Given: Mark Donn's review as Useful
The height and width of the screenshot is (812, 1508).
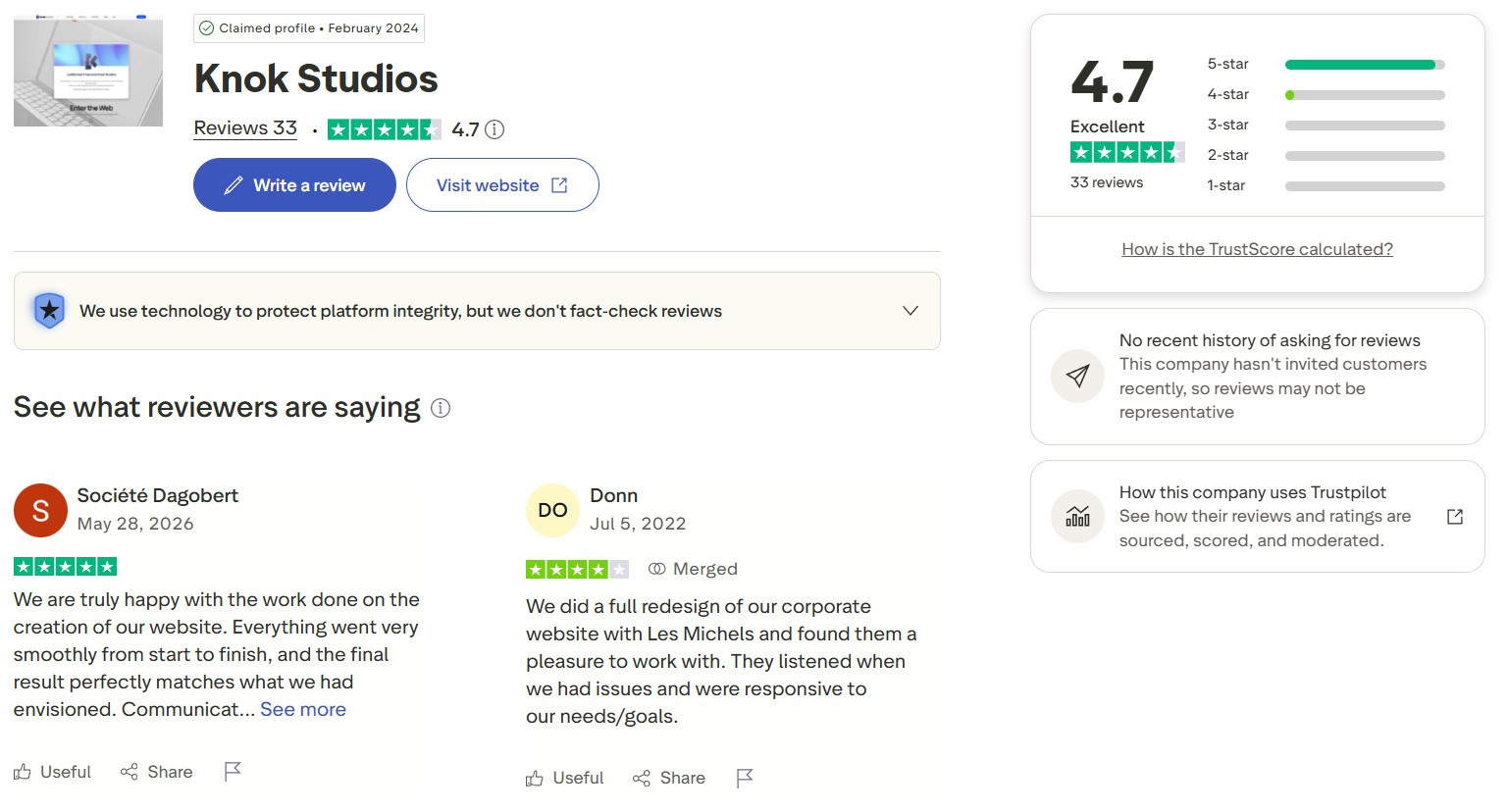Looking at the screenshot, I should pos(564,778).
